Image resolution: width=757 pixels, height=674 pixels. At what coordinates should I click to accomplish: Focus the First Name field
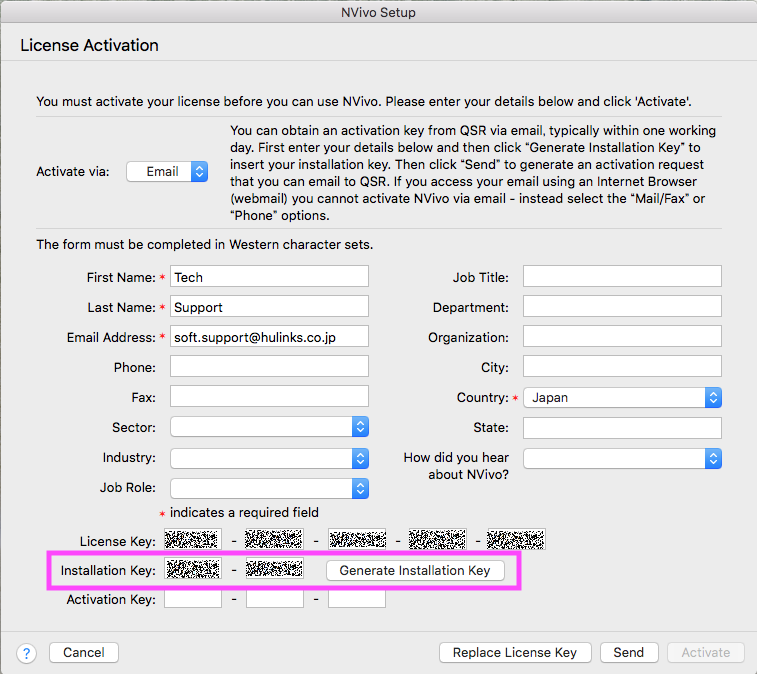click(x=269, y=277)
